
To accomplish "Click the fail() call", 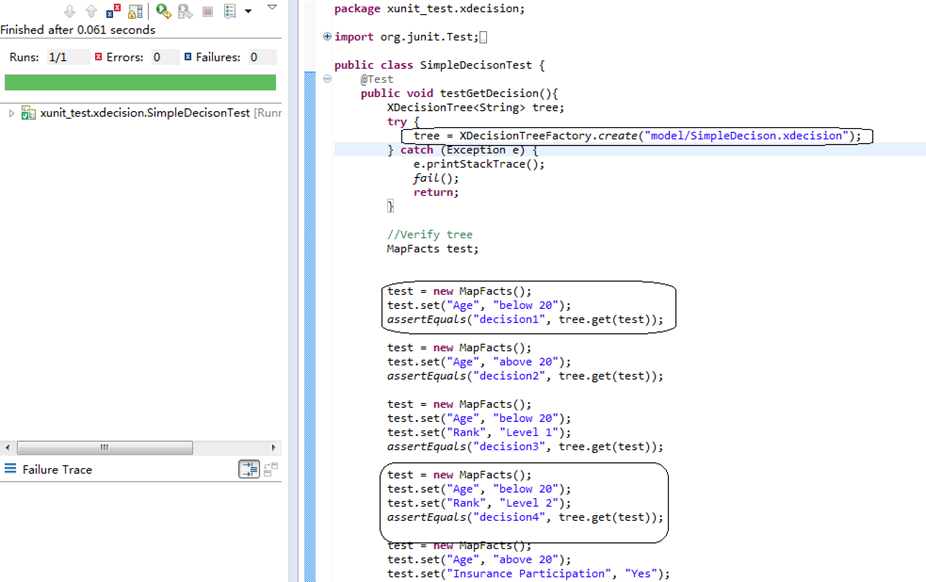I will pos(436,178).
